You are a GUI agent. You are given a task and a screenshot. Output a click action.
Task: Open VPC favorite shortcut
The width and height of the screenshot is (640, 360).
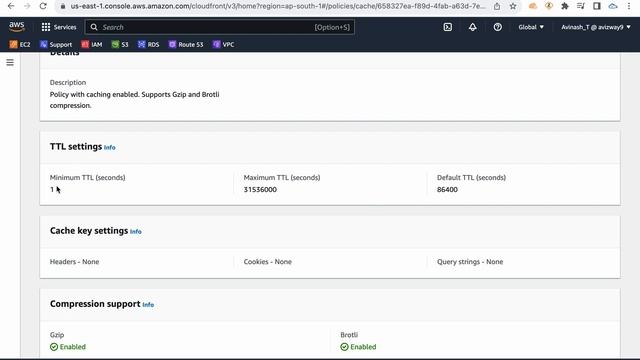click(224, 44)
